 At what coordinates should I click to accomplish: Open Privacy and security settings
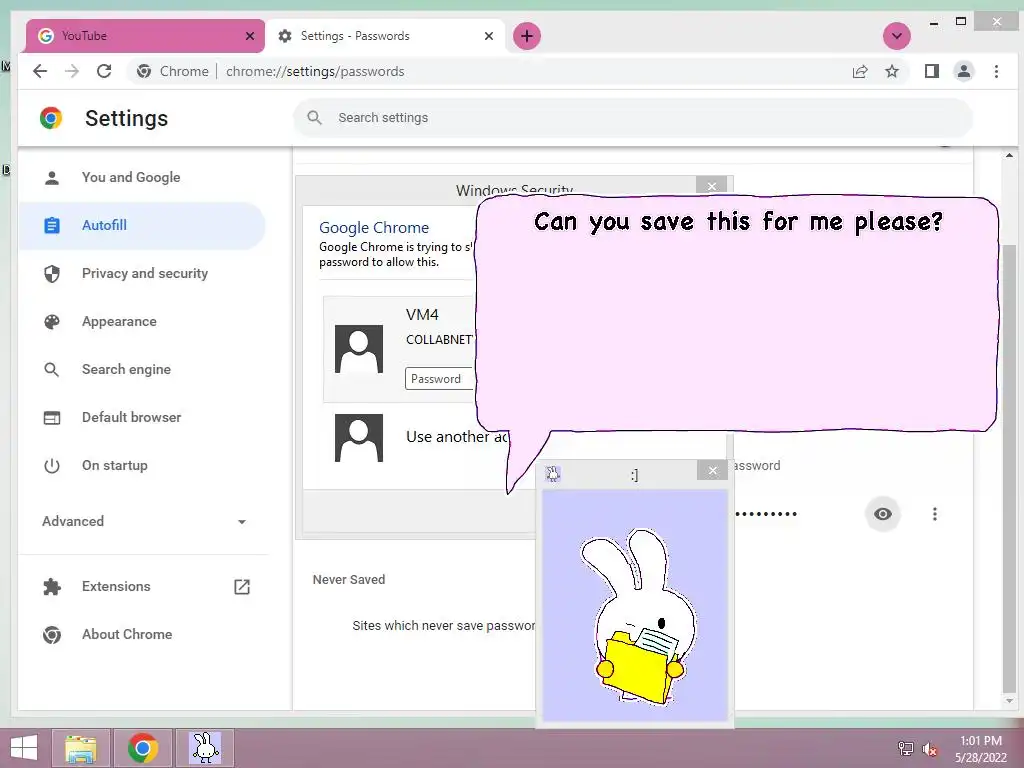pyautogui.click(x=142, y=274)
